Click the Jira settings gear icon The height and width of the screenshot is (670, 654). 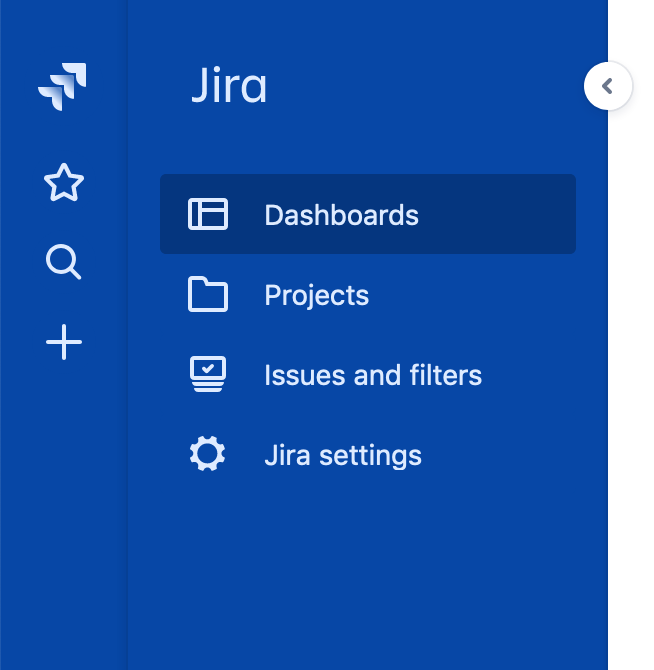[x=208, y=454]
